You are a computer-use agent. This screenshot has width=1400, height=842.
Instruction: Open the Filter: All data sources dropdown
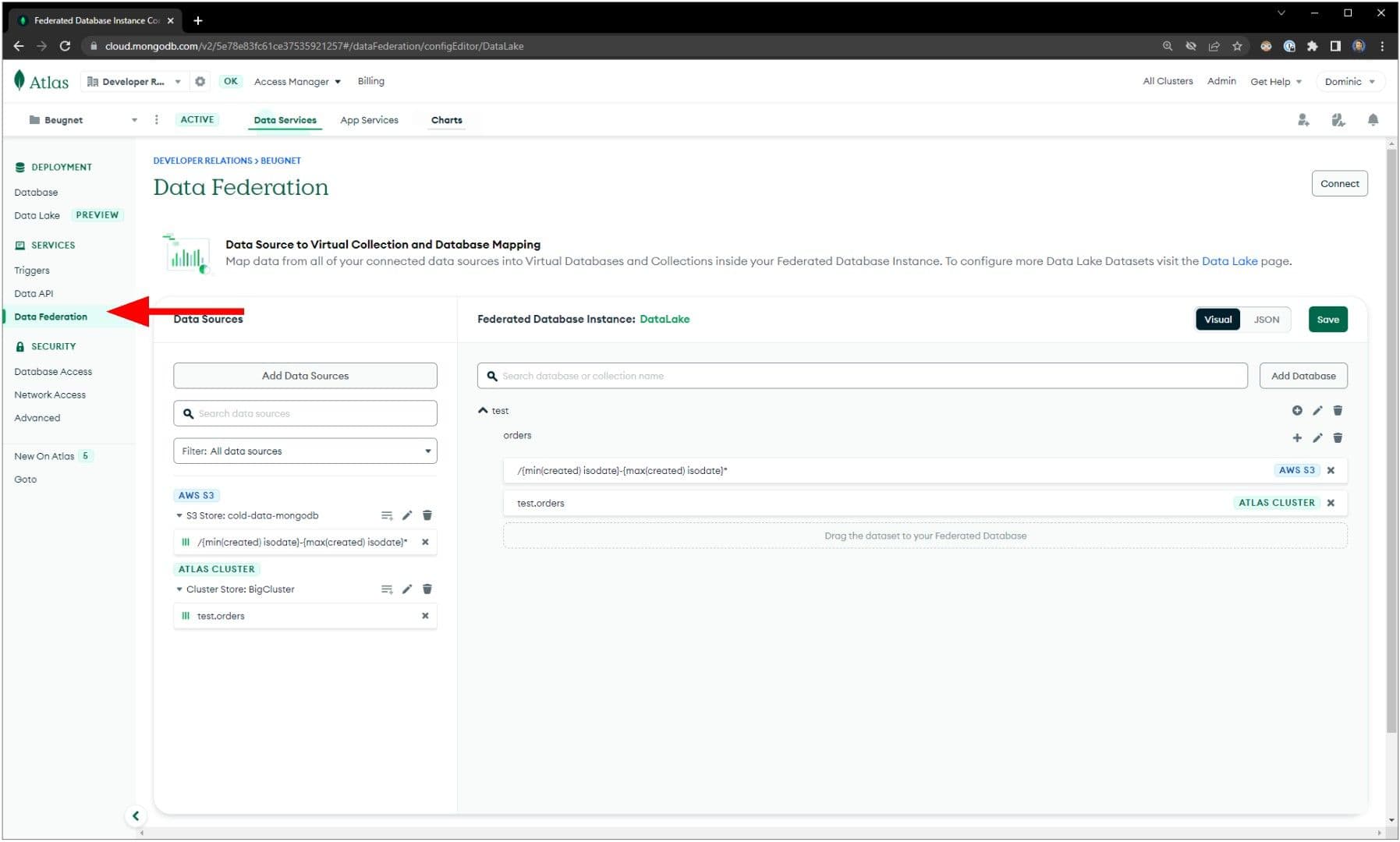click(305, 451)
